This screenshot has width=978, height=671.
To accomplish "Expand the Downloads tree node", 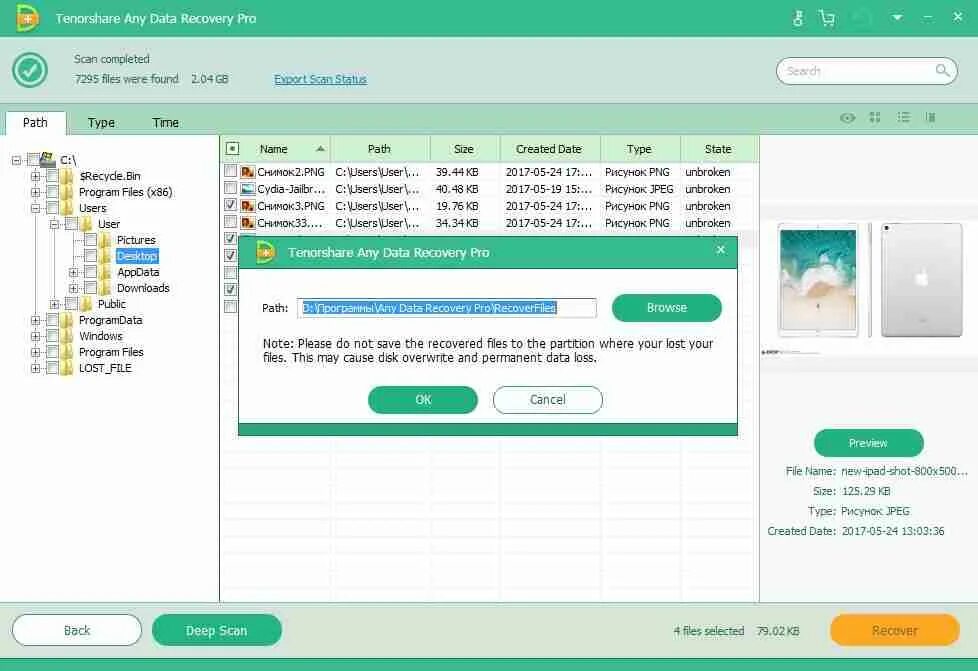I will click(74, 288).
